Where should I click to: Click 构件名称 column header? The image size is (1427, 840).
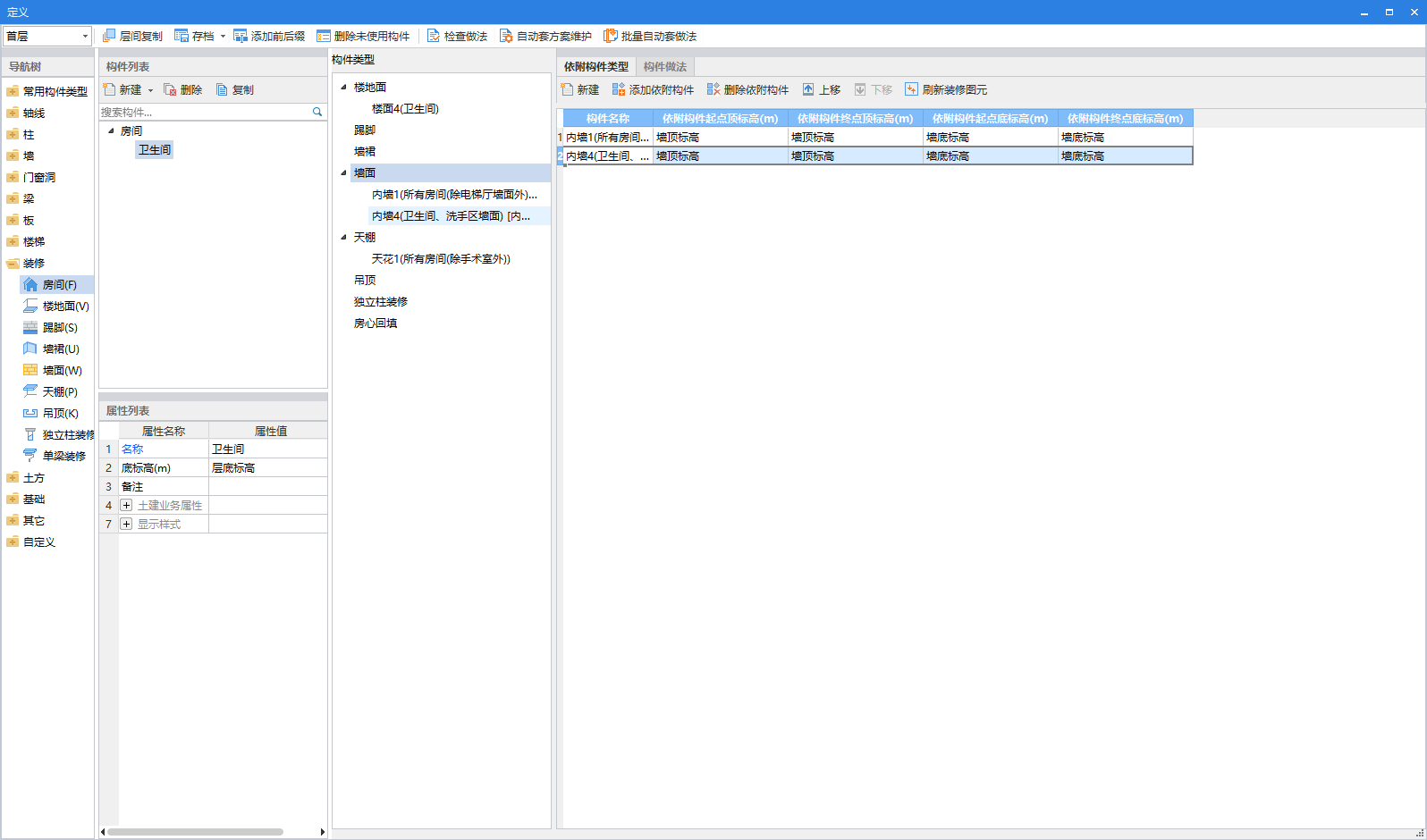pos(608,118)
